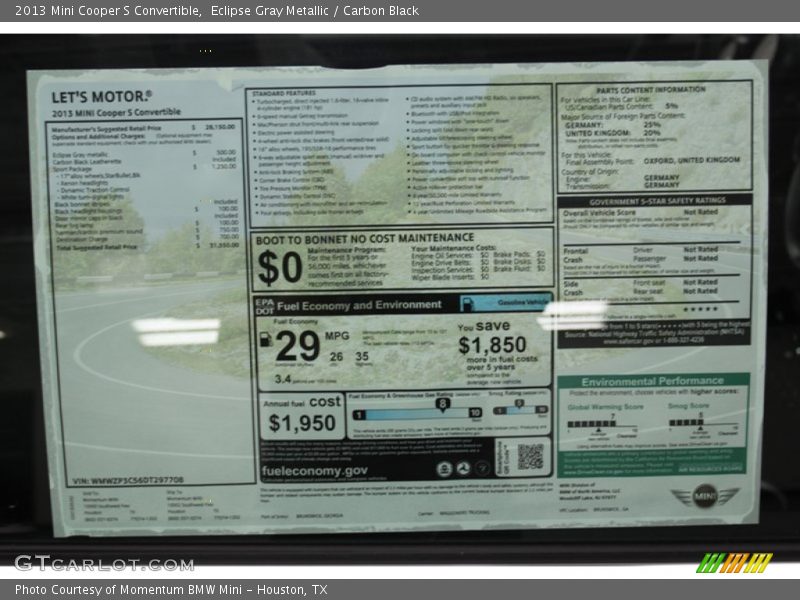Click the QR code on the fuel label
The width and height of the screenshot is (800, 600).
[530, 457]
